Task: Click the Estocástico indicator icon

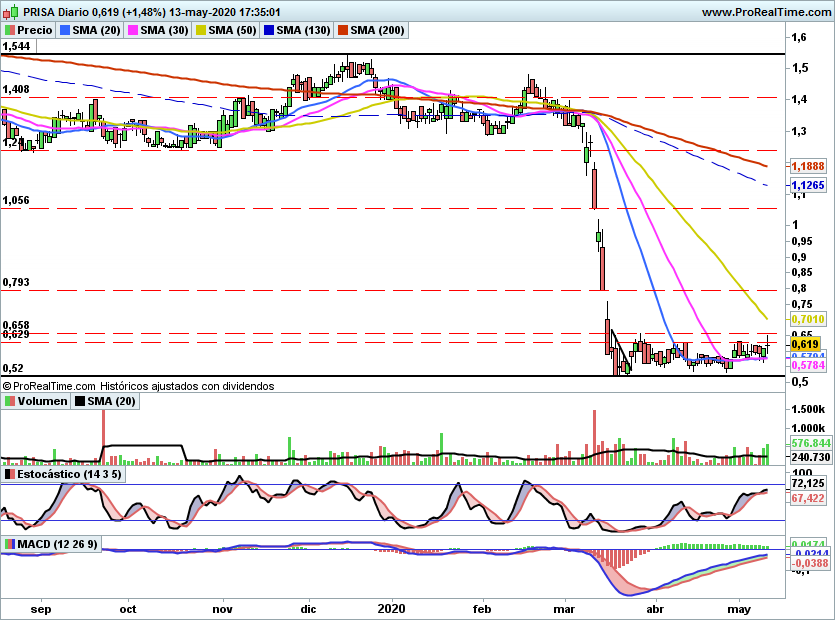Action: click(10, 473)
